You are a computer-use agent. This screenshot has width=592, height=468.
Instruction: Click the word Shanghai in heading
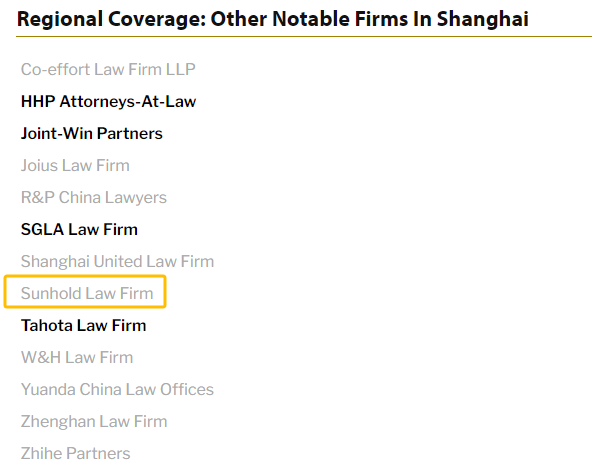click(x=483, y=19)
